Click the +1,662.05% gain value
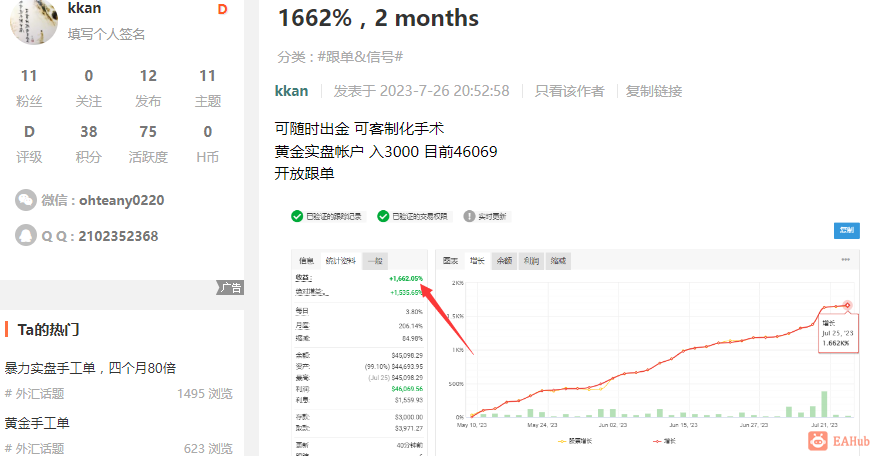The width and height of the screenshot is (879, 456). coord(406,278)
